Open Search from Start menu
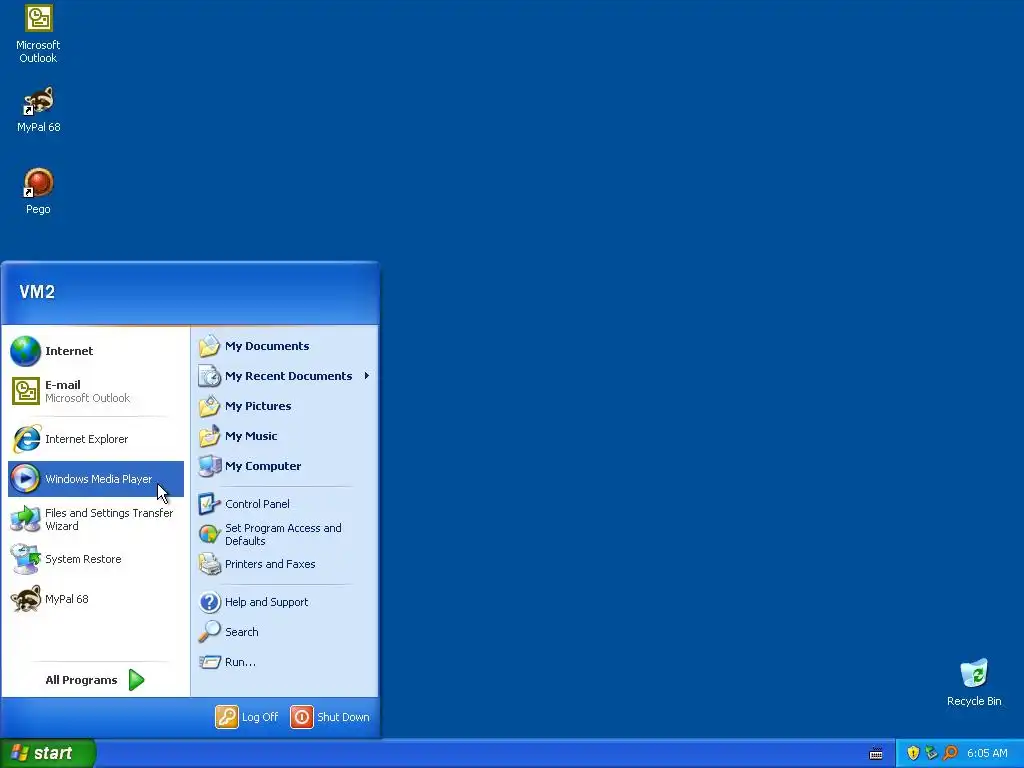The height and width of the screenshot is (768, 1024). (285, 632)
